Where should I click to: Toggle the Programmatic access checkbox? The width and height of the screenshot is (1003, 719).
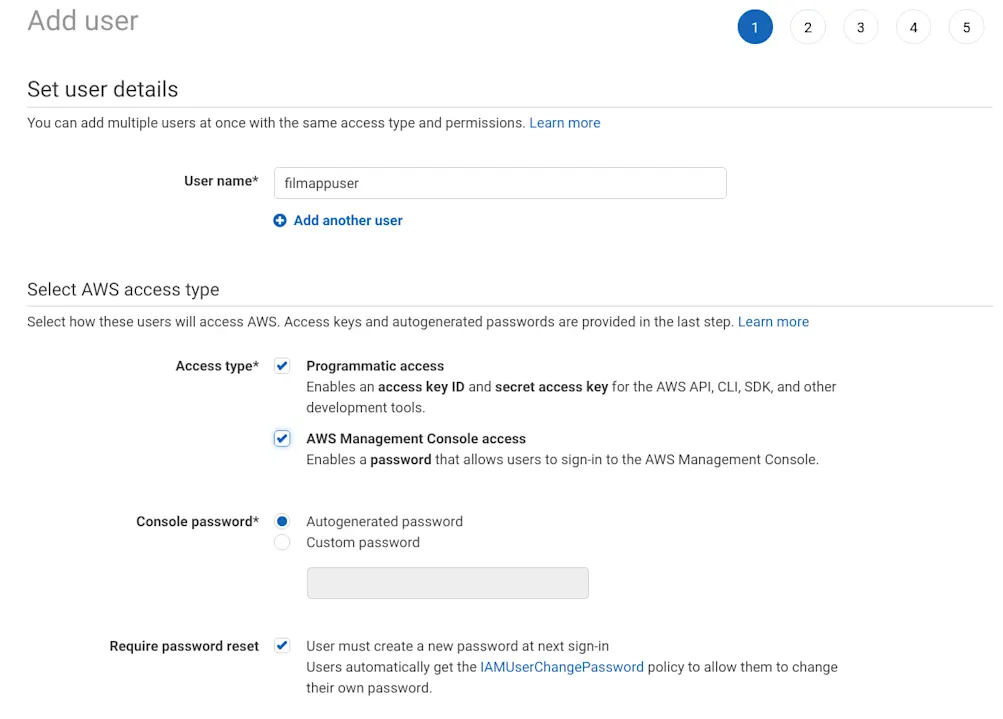(x=282, y=366)
